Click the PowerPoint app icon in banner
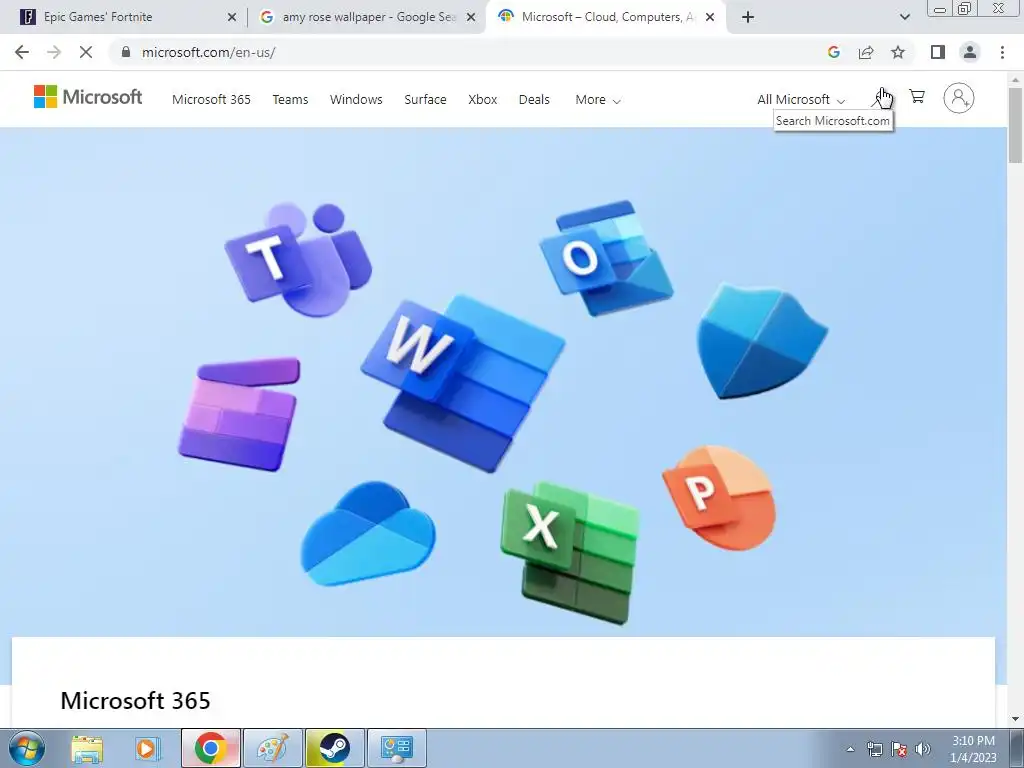Image resolution: width=1024 pixels, height=768 pixels. [719, 498]
